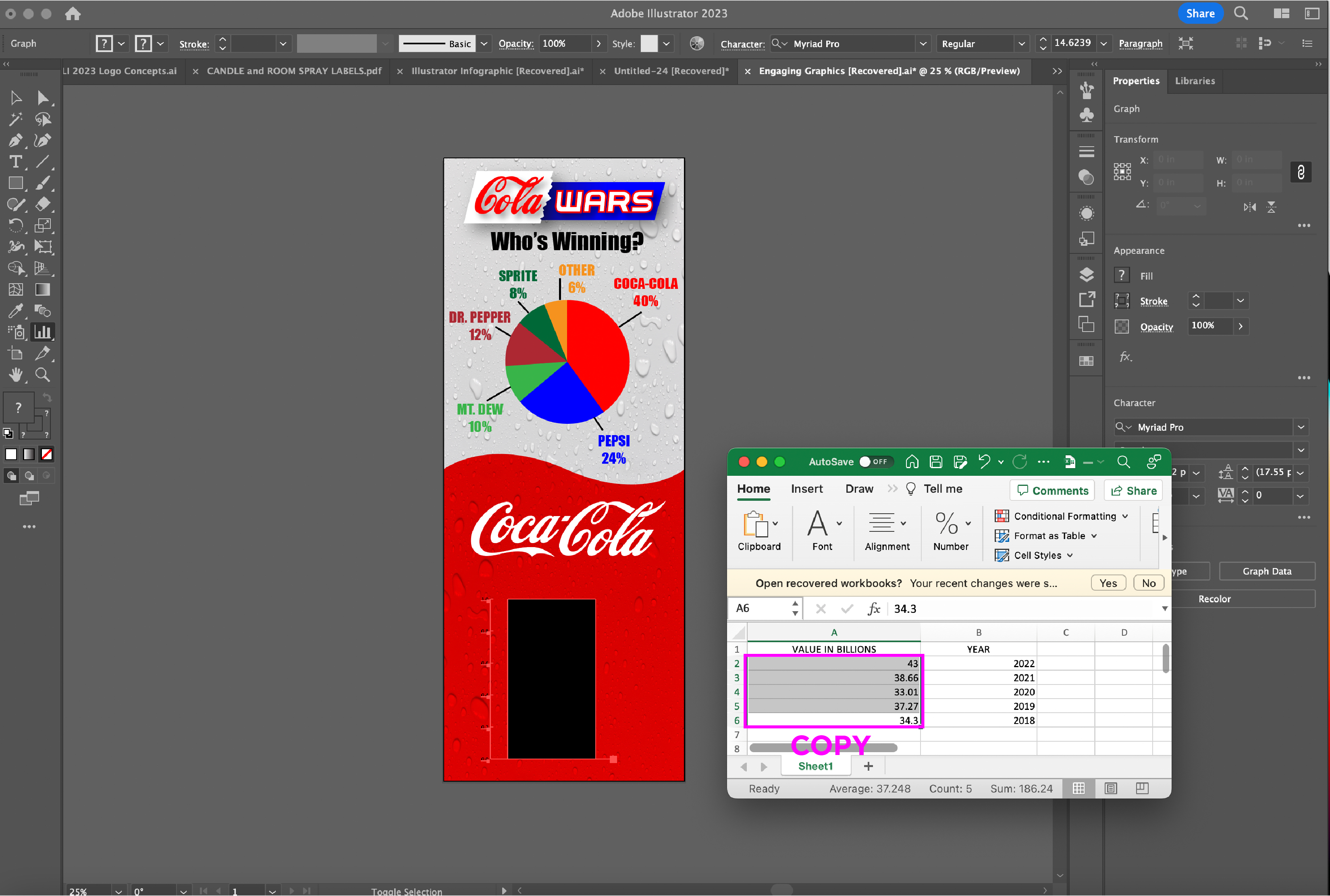
Task: Switch to Page Layout view in Excel
Action: click(1110, 788)
